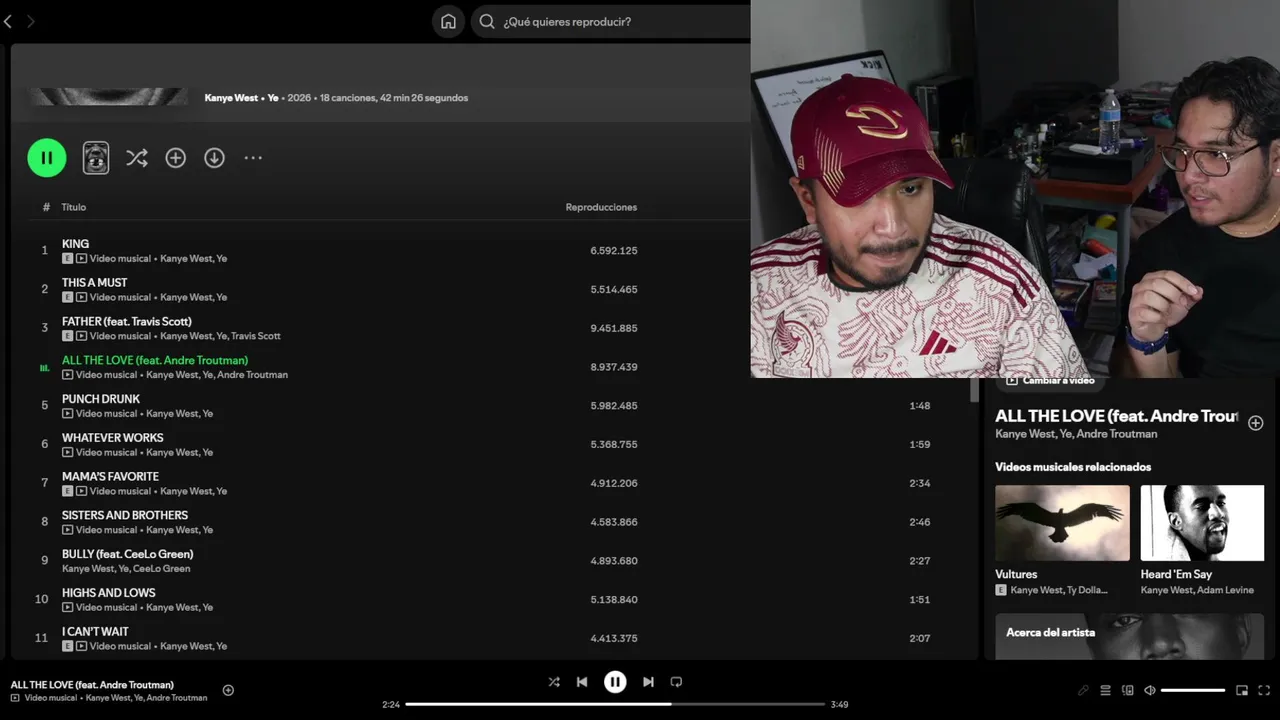Click the track list vertical scrollbar
The height and width of the screenshot is (720, 1280).
tap(974, 390)
